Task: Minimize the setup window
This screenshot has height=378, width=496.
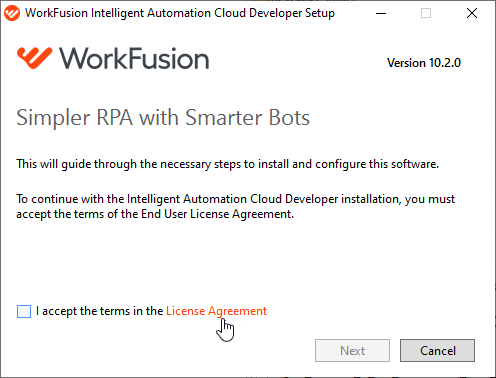Action: point(381,13)
